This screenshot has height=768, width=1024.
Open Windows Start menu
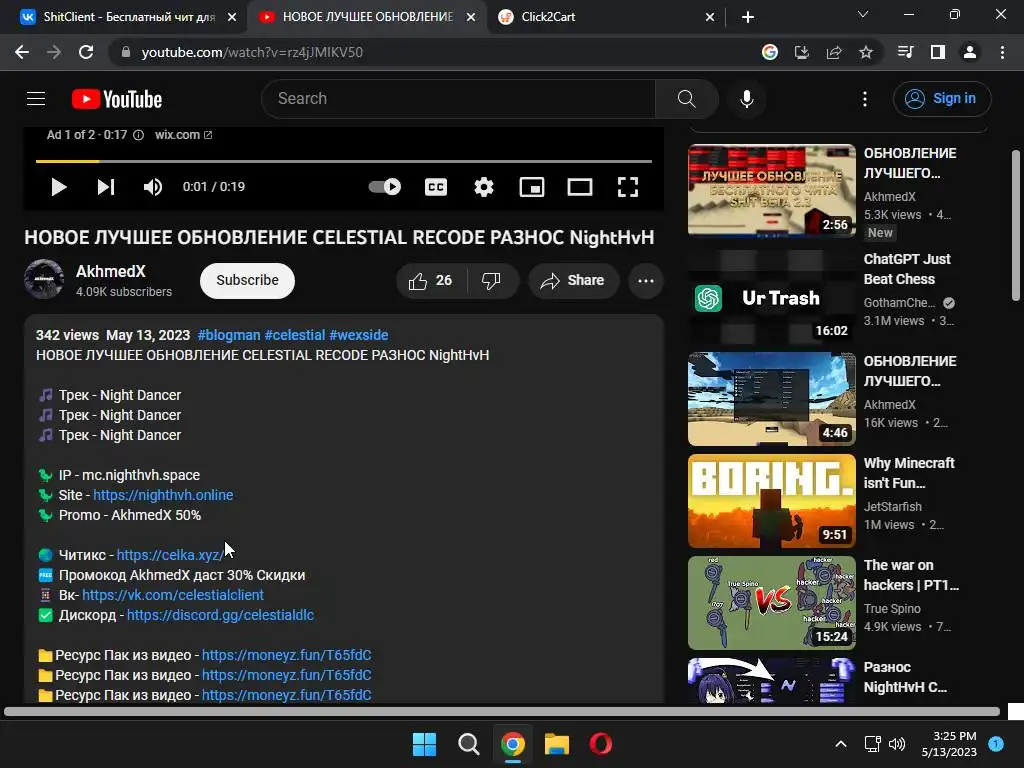pyautogui.click(x=424, y=744)
